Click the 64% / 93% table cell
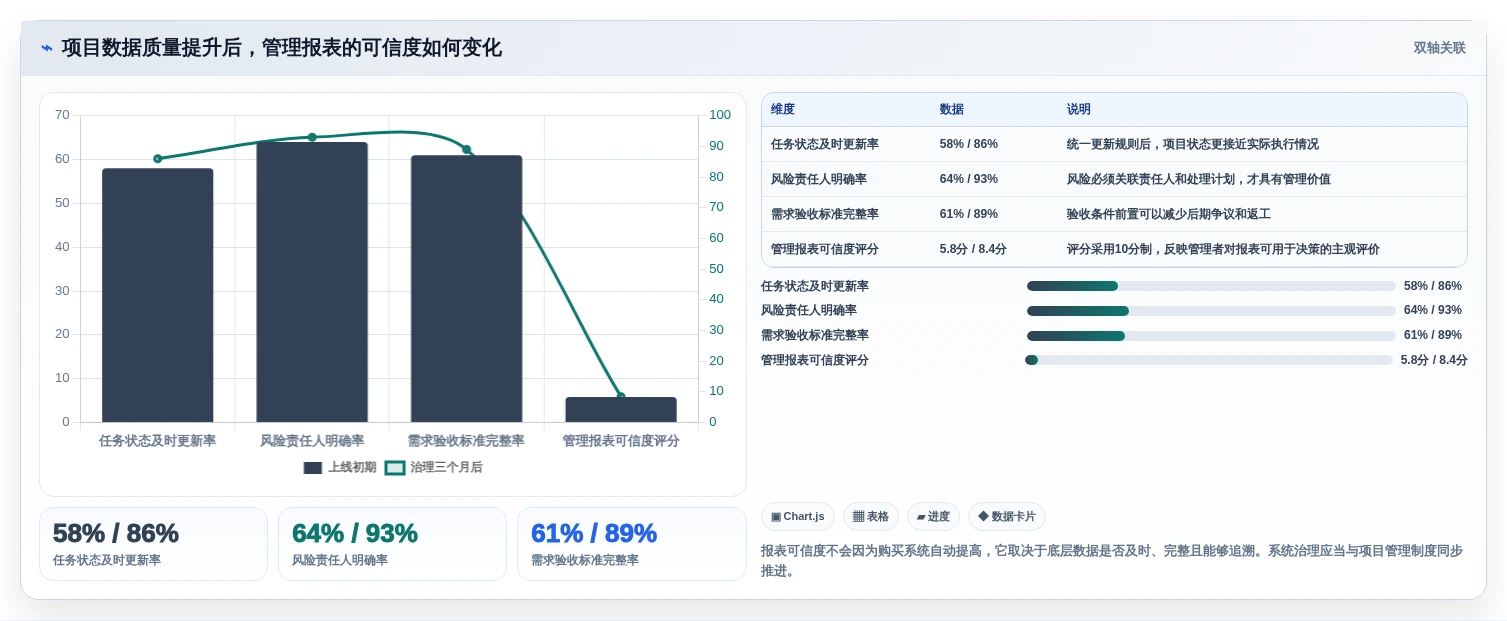 (x=969, y=179)
